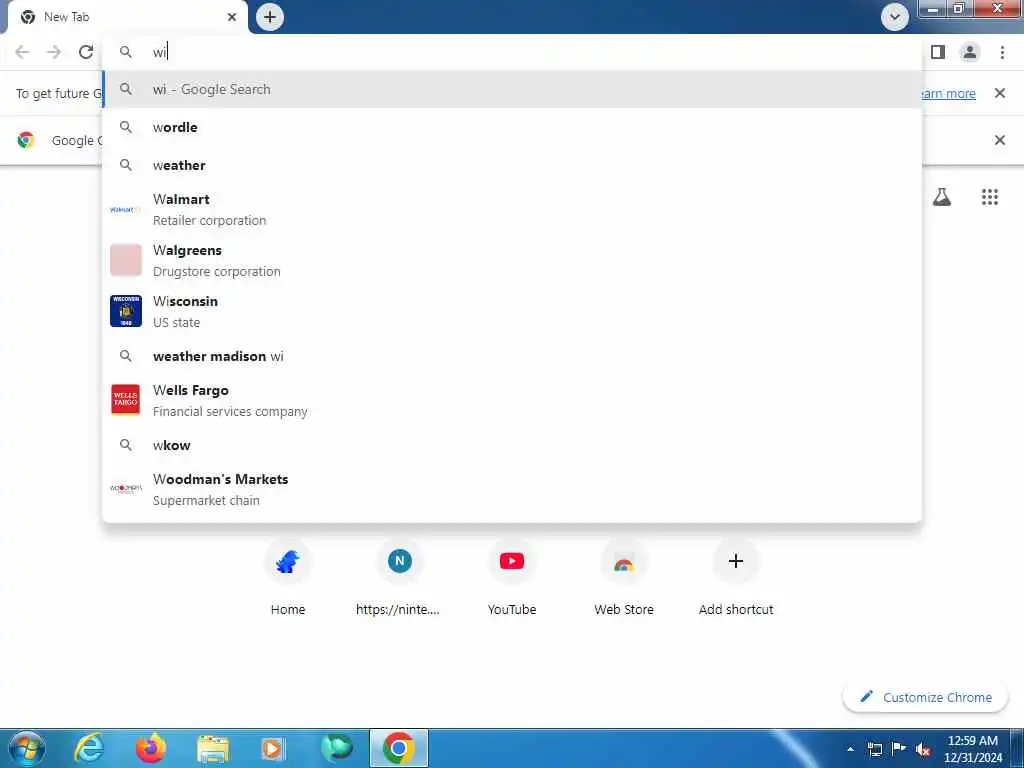Image resolution: width=1024 pixels, height=768 pixels.
Task: Launch Firefox from taskbar
Action: pyautogui.click(x=150, y=748)
